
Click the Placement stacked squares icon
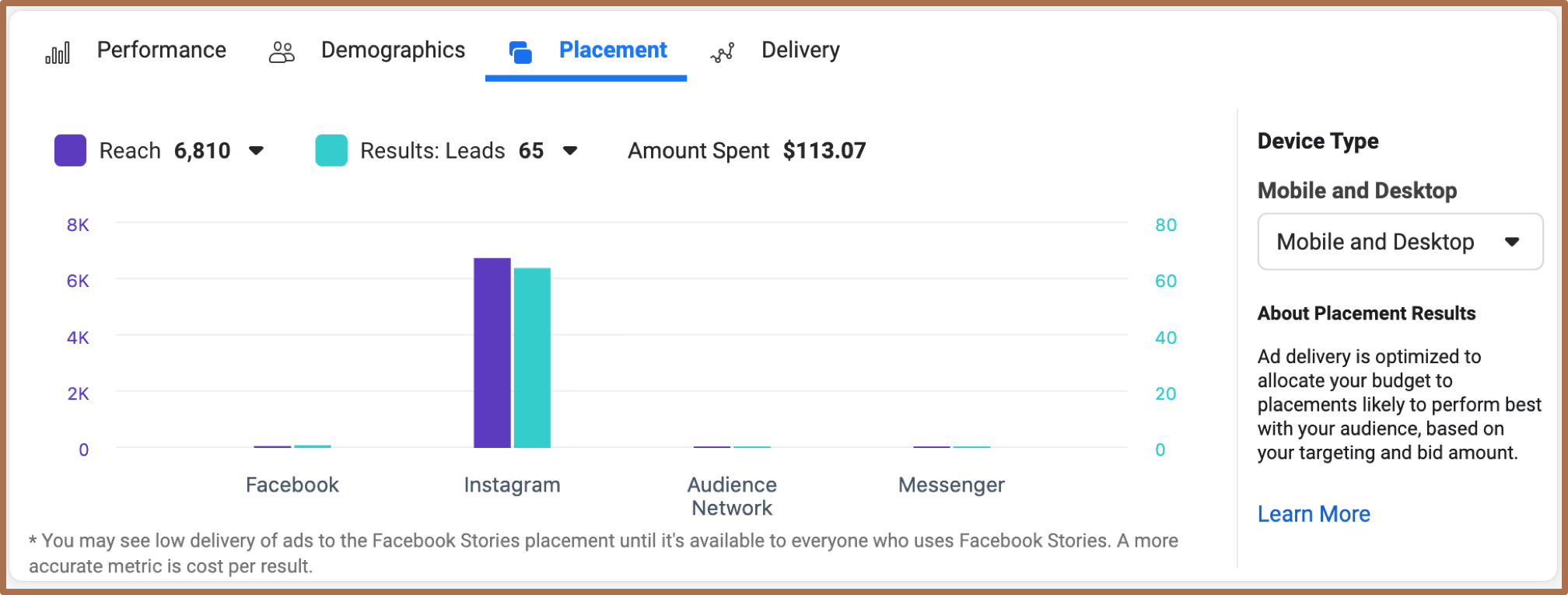(520, 52)
